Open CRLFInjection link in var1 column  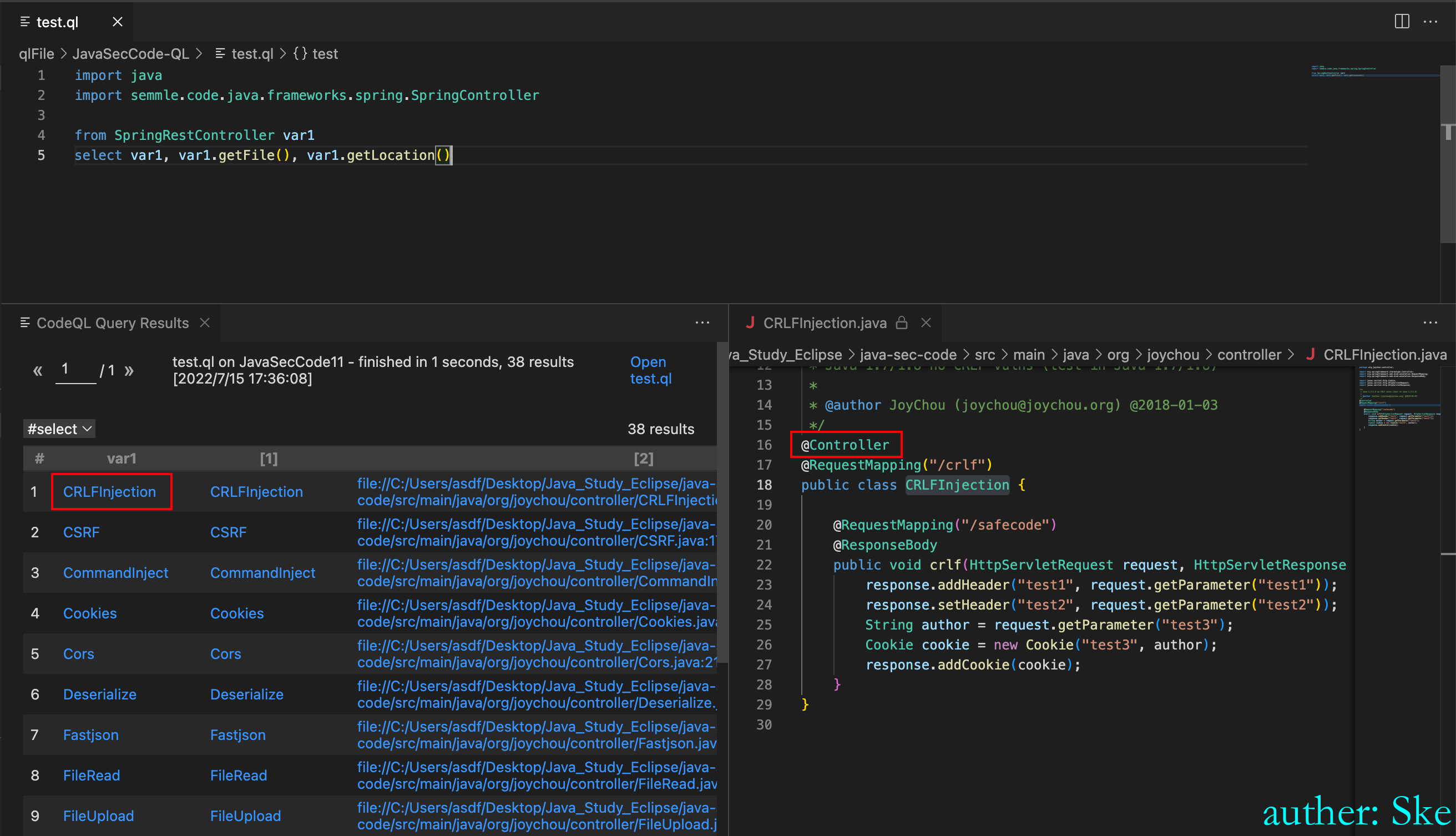(109, 491)
